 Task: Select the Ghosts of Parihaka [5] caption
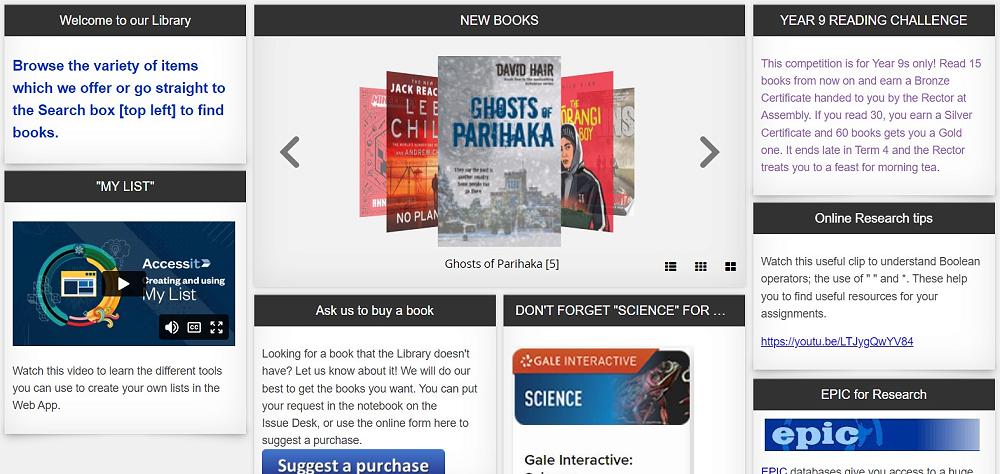pyautogui.click(x=502, y=263)
